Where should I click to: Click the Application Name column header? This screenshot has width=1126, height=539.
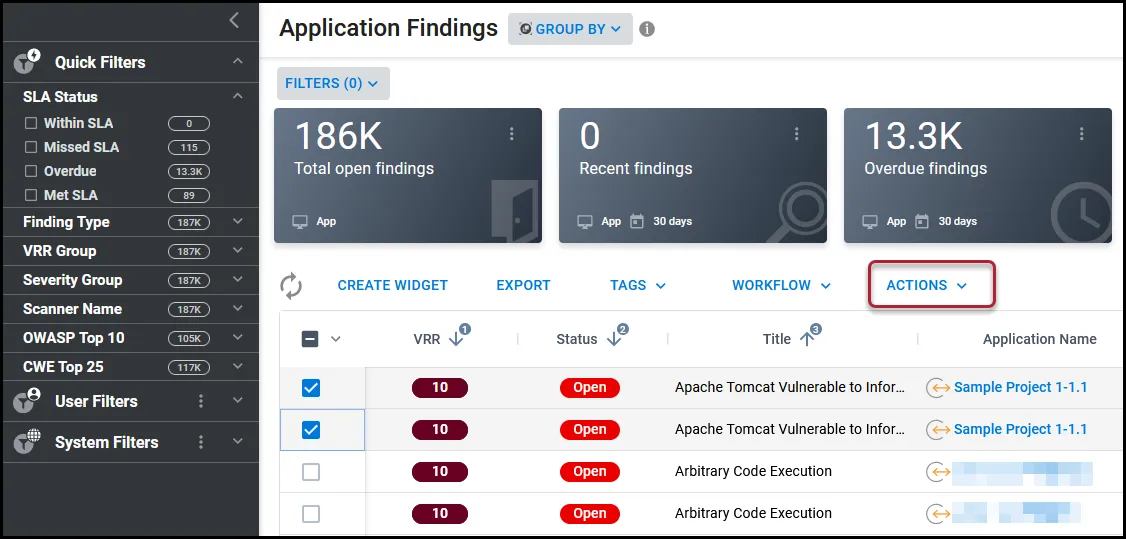pos(1039,339)
